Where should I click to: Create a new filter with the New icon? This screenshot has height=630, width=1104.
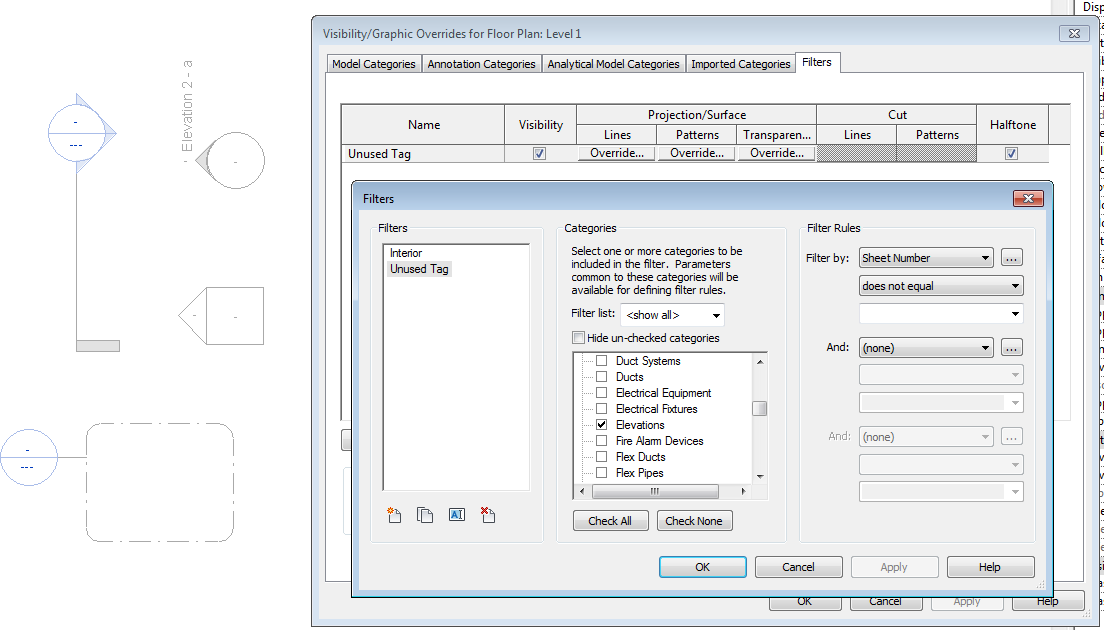[394, 515]
